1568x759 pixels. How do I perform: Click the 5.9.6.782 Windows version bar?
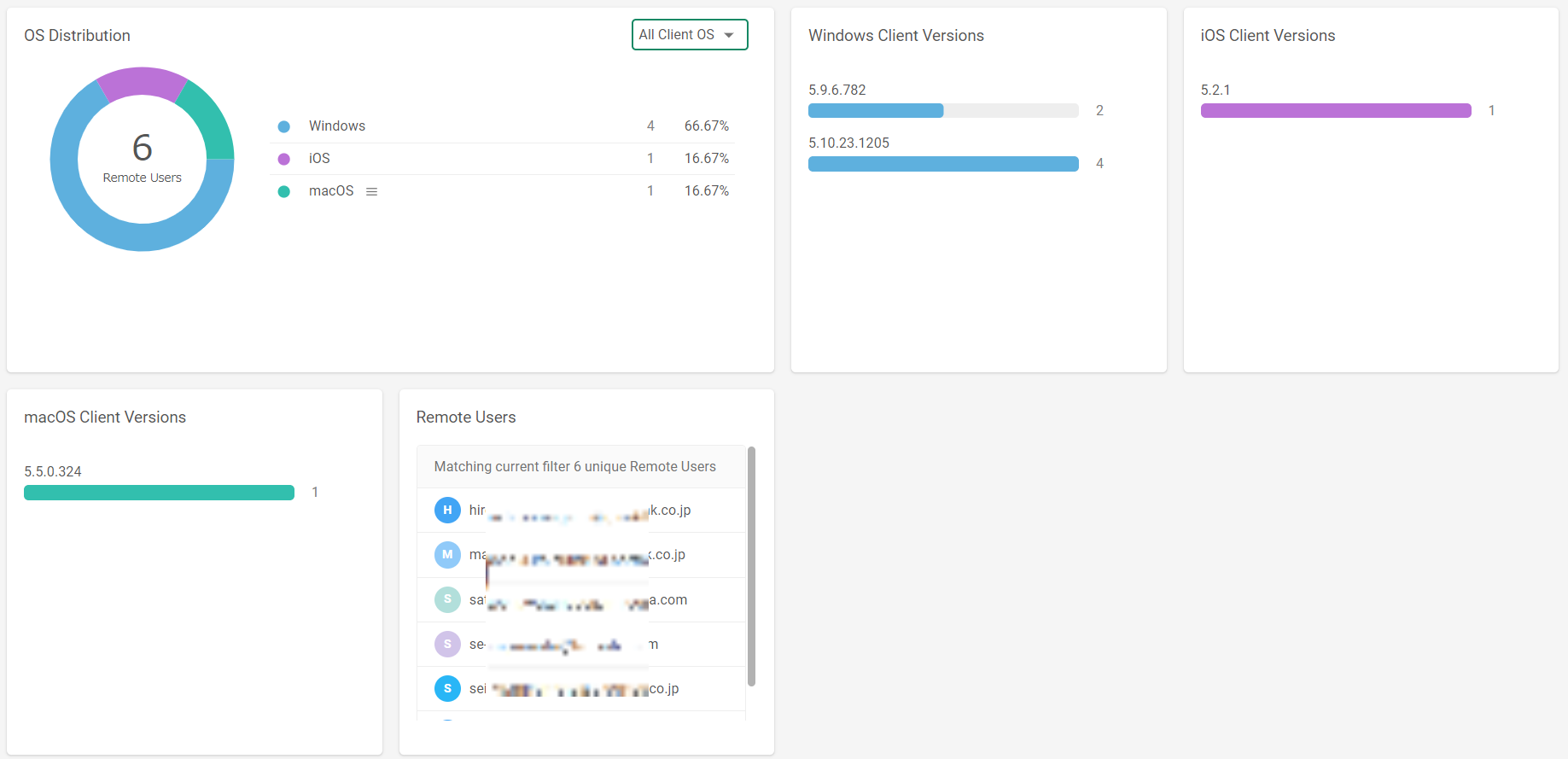943,110
